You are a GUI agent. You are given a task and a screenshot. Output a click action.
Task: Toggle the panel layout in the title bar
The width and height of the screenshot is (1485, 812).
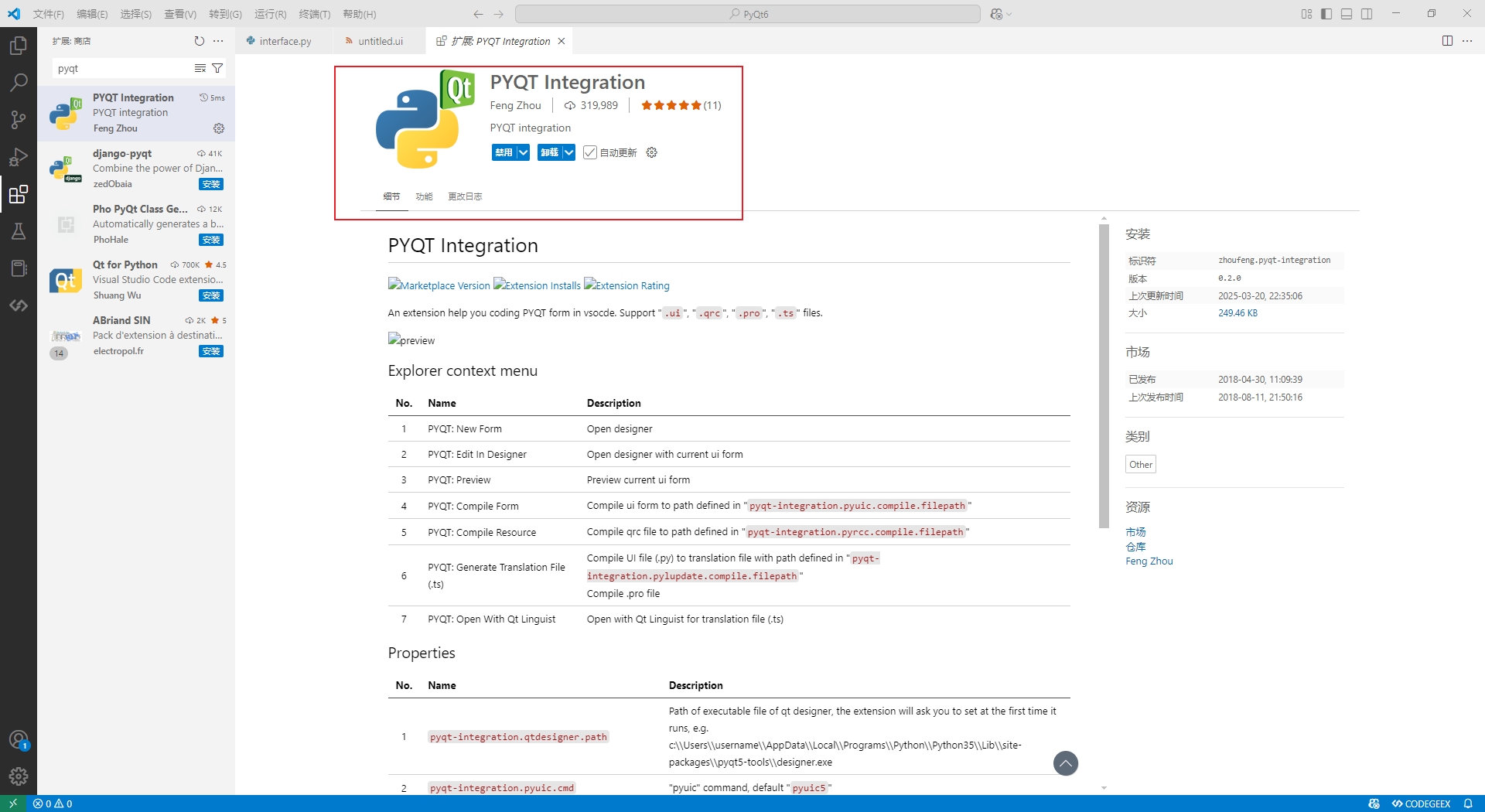pyautogui.click(x=1347, y=13)
